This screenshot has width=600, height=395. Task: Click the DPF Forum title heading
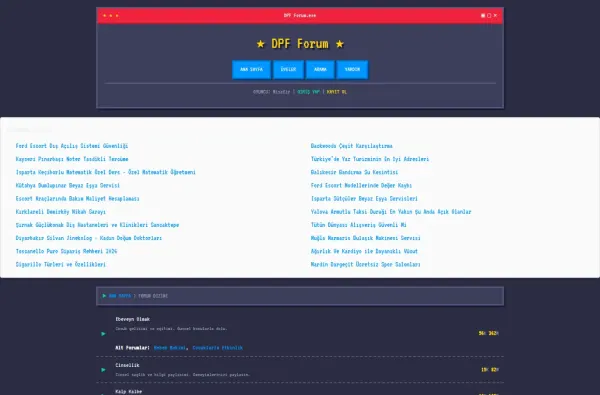[x=300, y=44]
